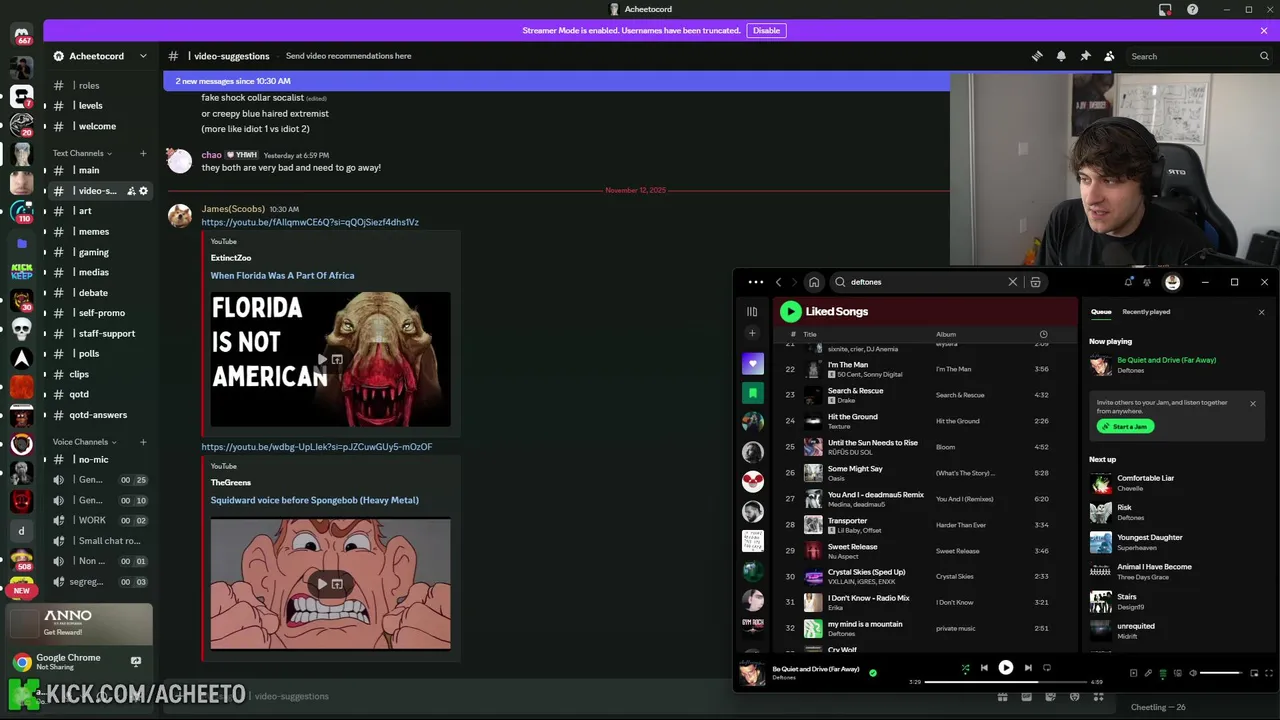Open the self-promo text channel
1280x720 pixels.
(100, 313)
